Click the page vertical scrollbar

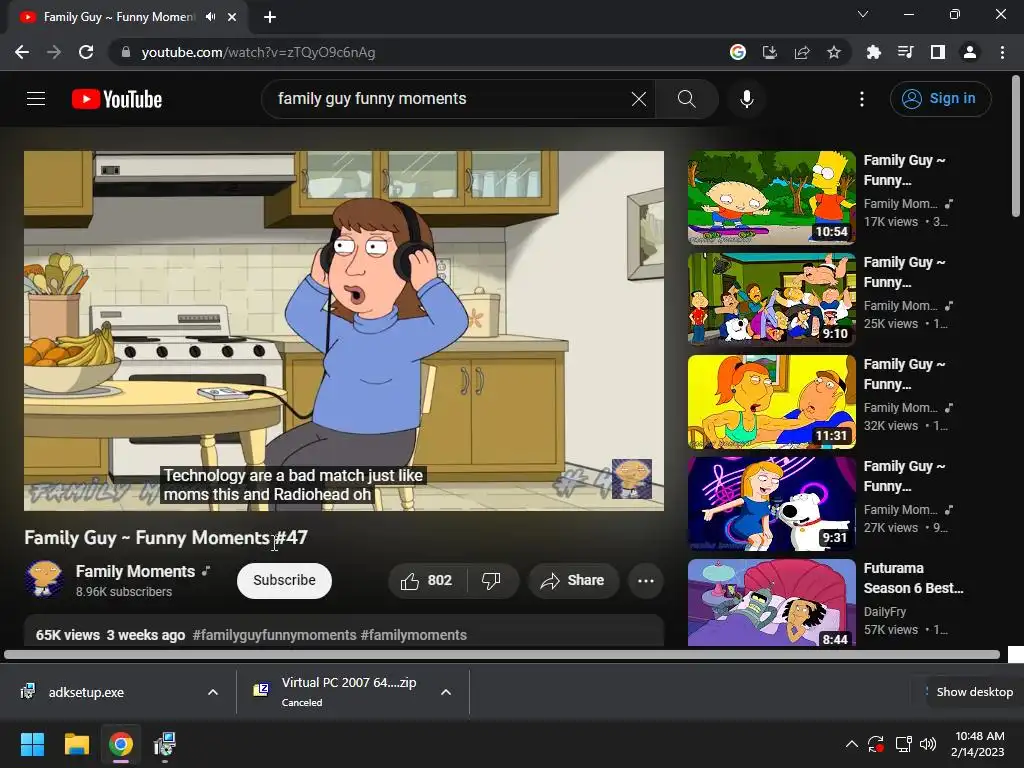[1016, 146]
